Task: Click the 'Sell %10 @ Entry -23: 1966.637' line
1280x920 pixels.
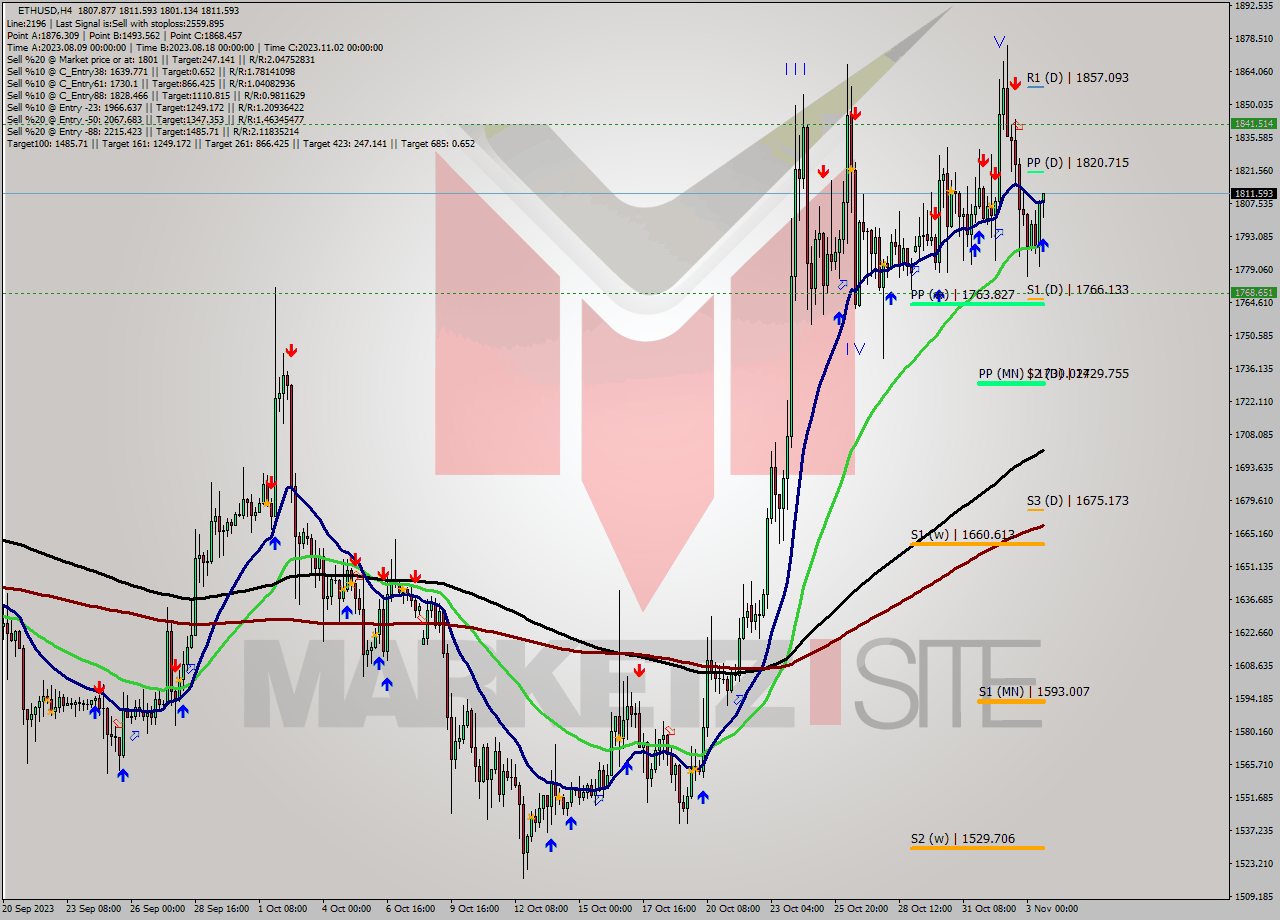Action: pos(155,107)
